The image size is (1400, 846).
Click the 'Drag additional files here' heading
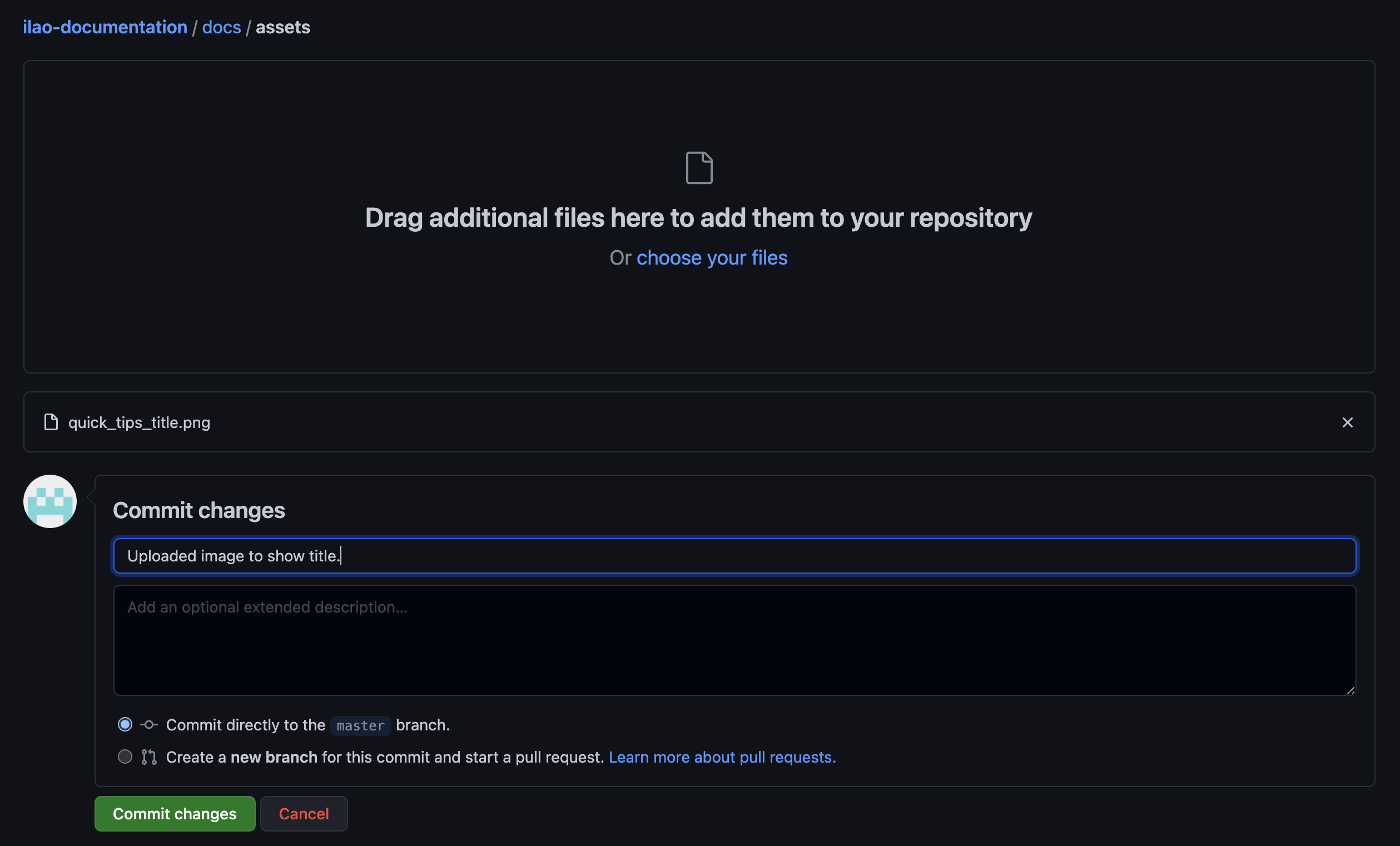tap(698, 217)
